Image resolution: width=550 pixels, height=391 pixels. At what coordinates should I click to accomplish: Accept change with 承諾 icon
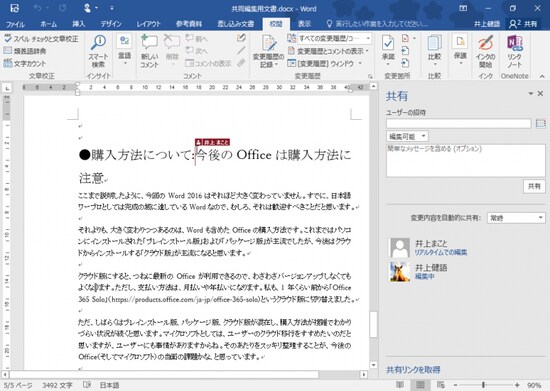(388, 51)
